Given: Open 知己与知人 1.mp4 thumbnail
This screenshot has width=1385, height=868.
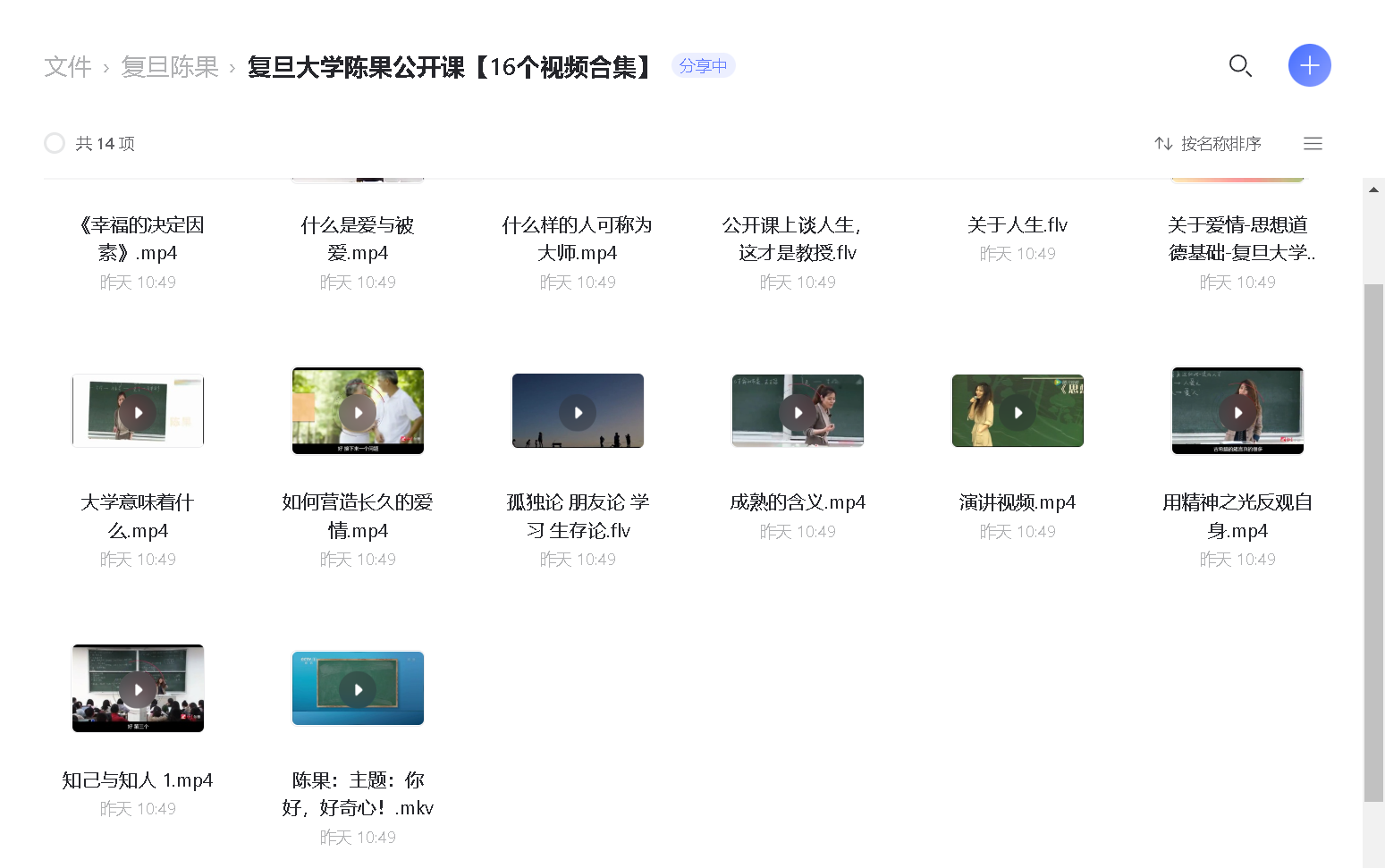Looking at the screenshot, I should tap(139, 688).
